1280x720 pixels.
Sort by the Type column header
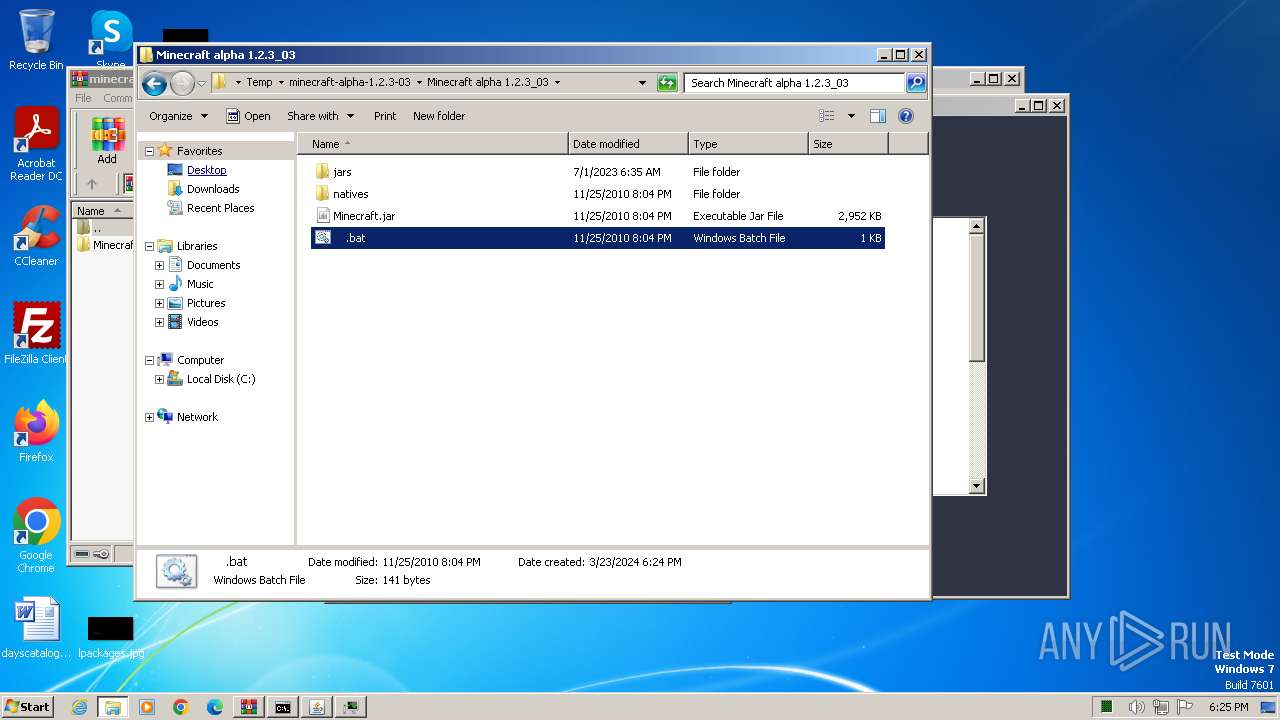point(748,144)
